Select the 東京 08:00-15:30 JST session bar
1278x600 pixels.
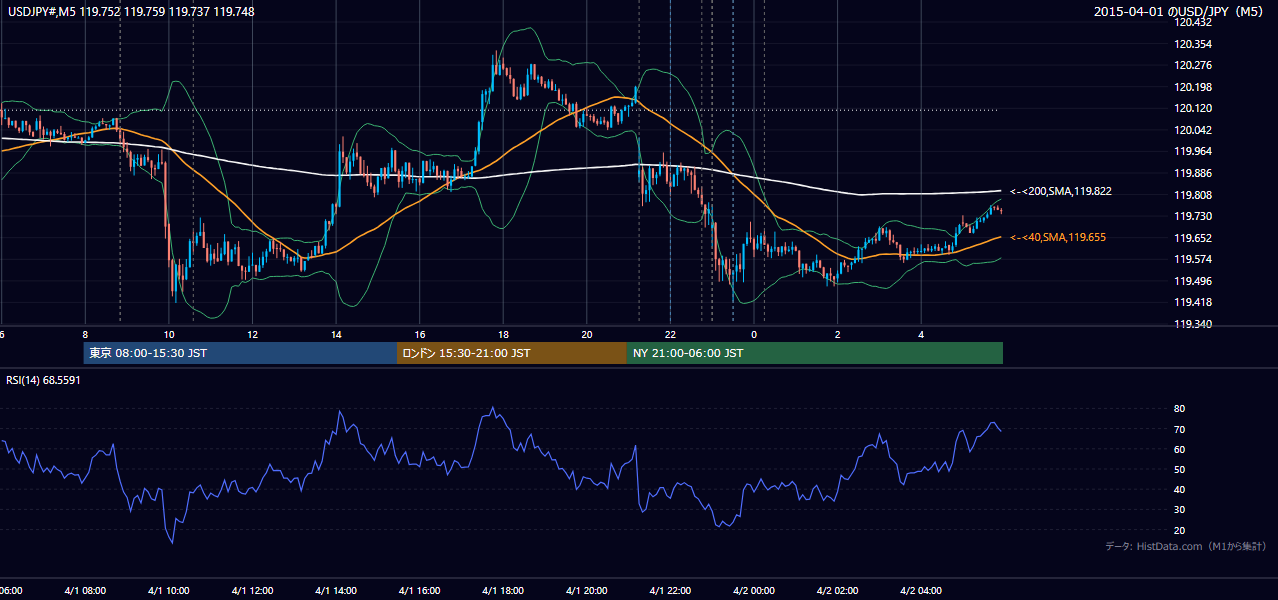(241, 353)
